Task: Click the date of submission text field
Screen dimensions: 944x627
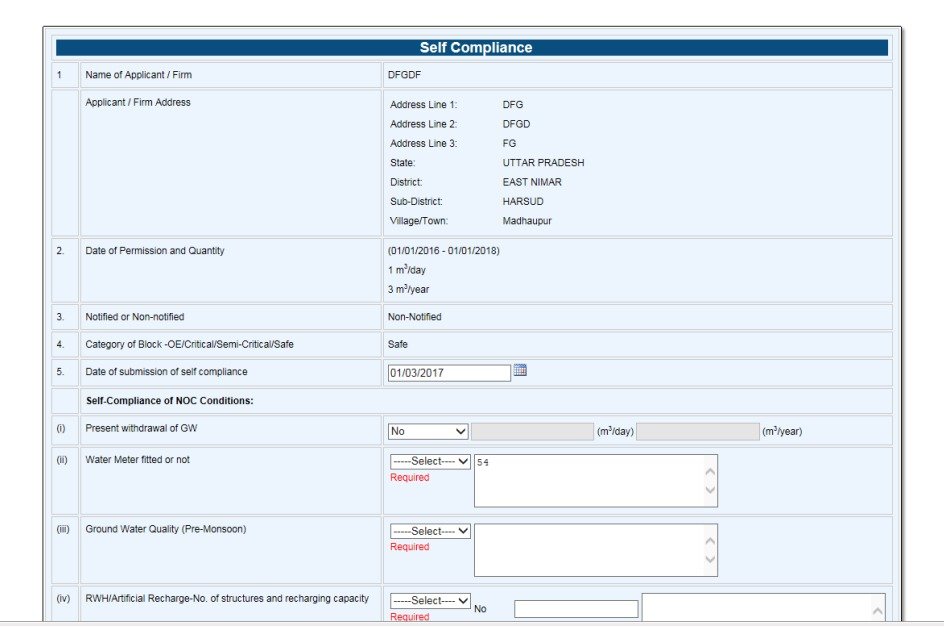Action: (448, 373)
